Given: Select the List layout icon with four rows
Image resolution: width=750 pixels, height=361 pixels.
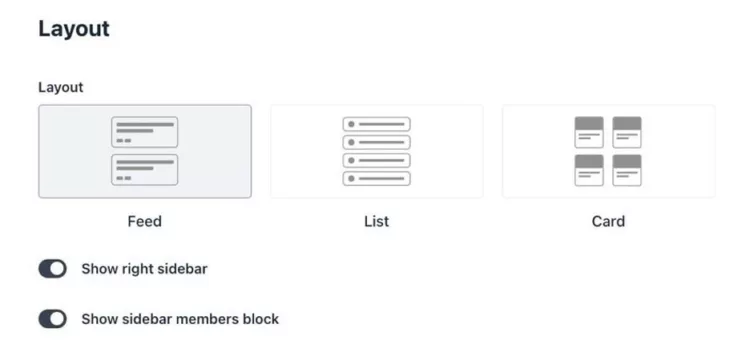Looking at the screenshot, I should [x=376, y=151].
